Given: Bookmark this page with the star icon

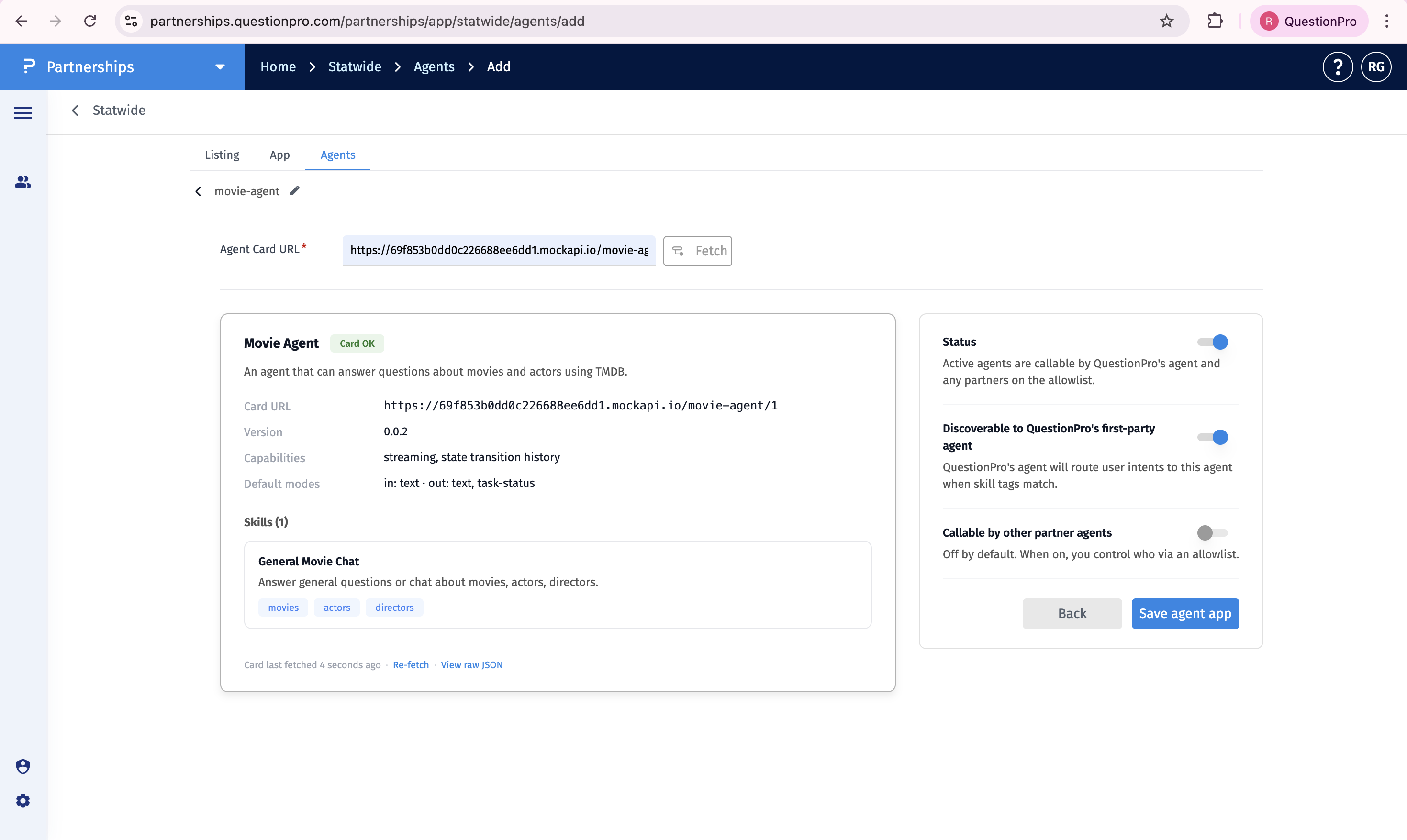Looking at the screenshot, I should pyautogui.click(x=1166, y=21).
